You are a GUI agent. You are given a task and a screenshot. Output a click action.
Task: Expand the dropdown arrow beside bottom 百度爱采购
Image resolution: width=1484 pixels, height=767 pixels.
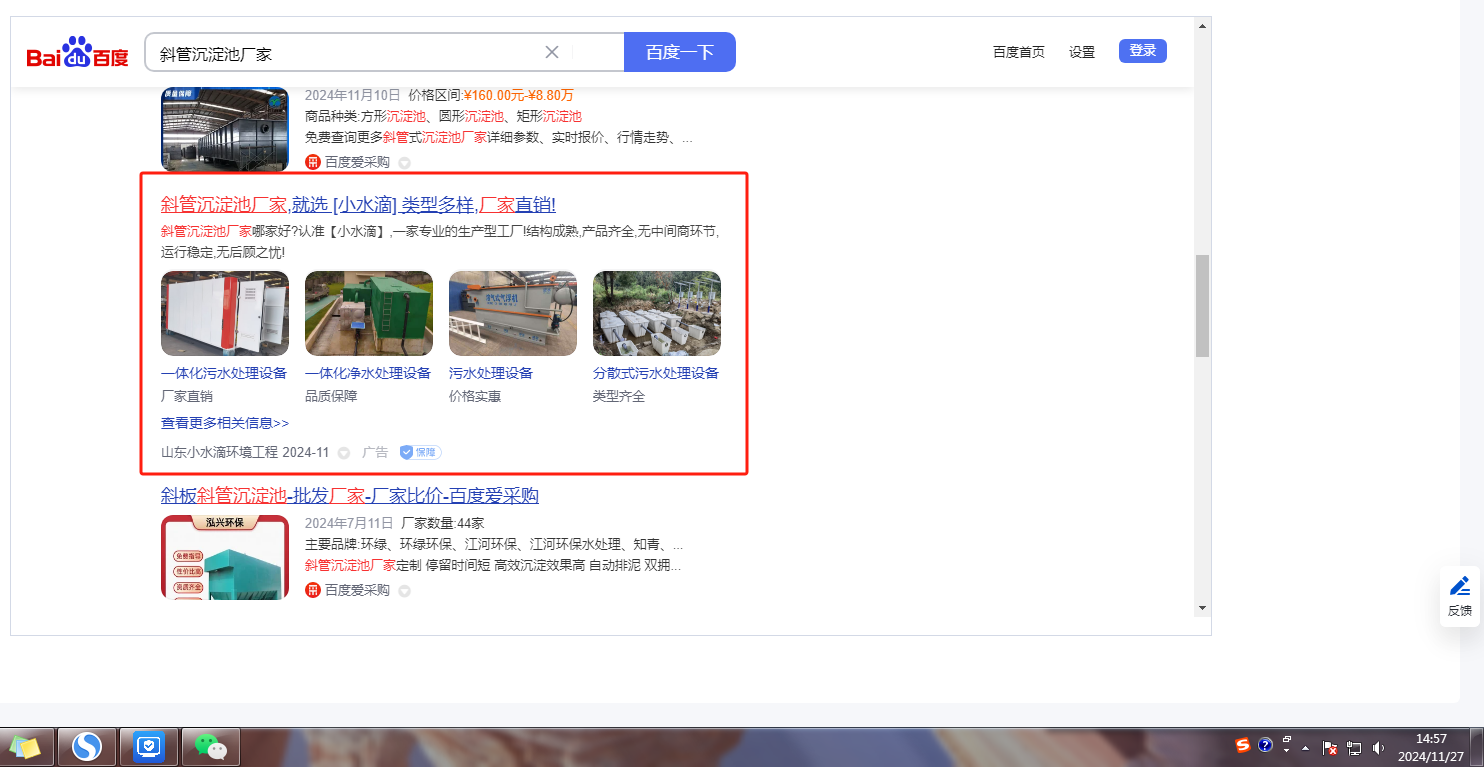coord(404,591)
